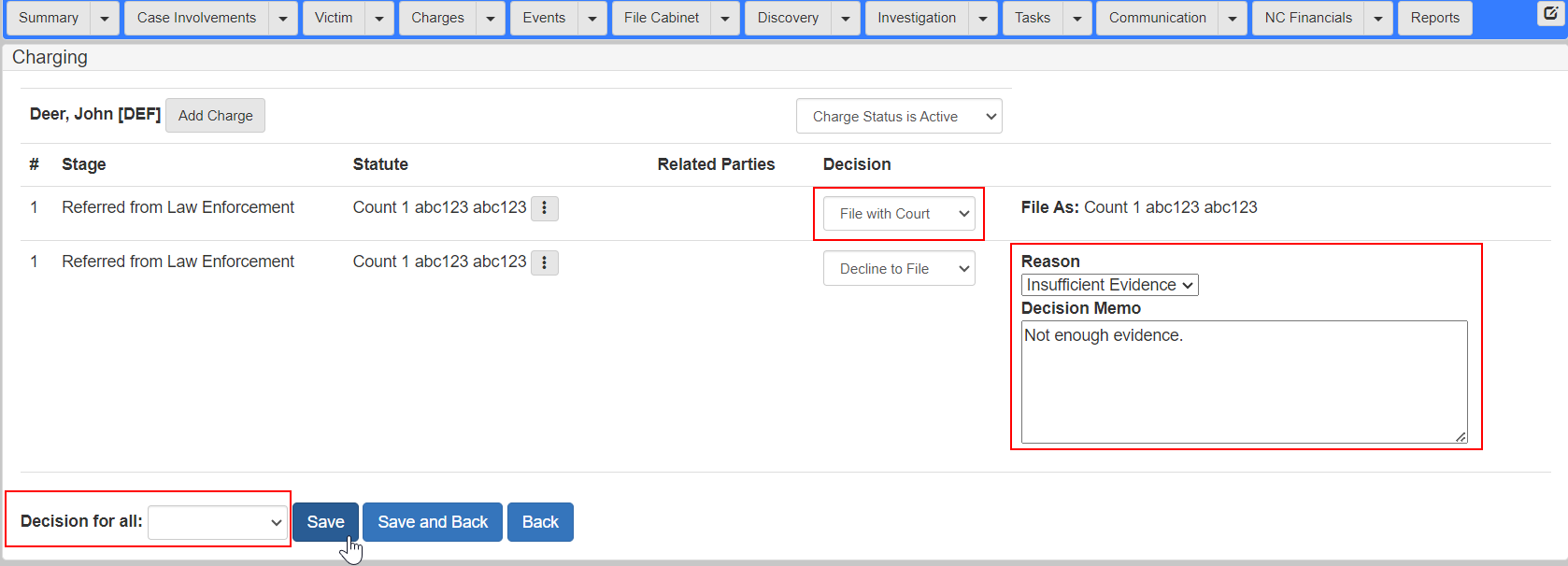Image resolution: width=1568 pixels, height=566 pixels.
Task: Switch to the Case Involvements tab
Action: [x=196, y=19]
